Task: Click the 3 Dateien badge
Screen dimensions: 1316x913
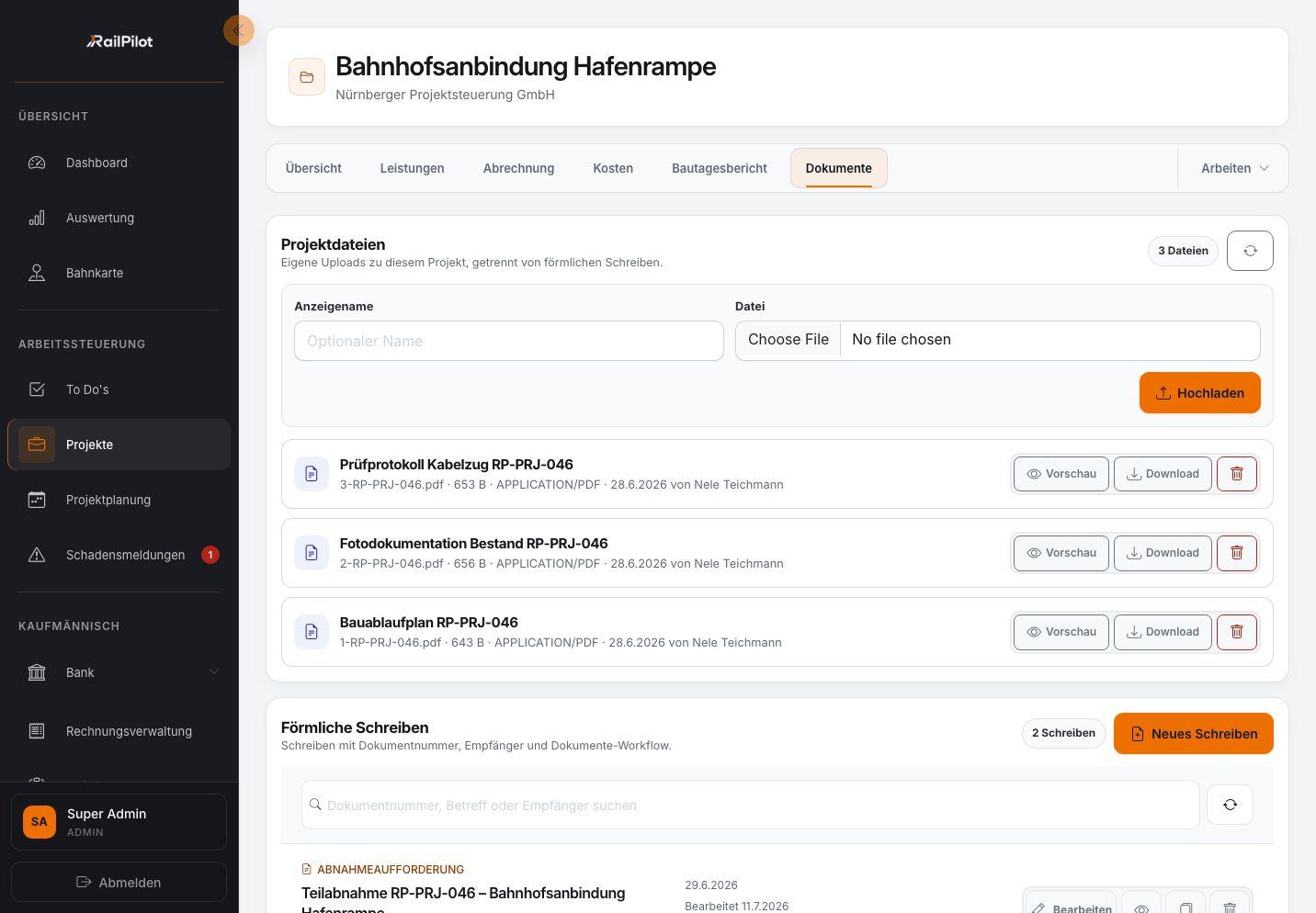Action: tap(1183, 251)
